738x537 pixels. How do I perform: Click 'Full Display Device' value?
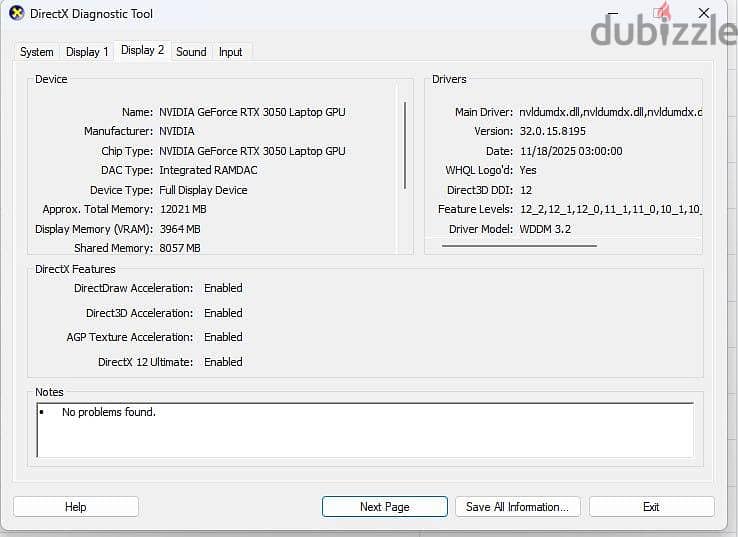203,190
